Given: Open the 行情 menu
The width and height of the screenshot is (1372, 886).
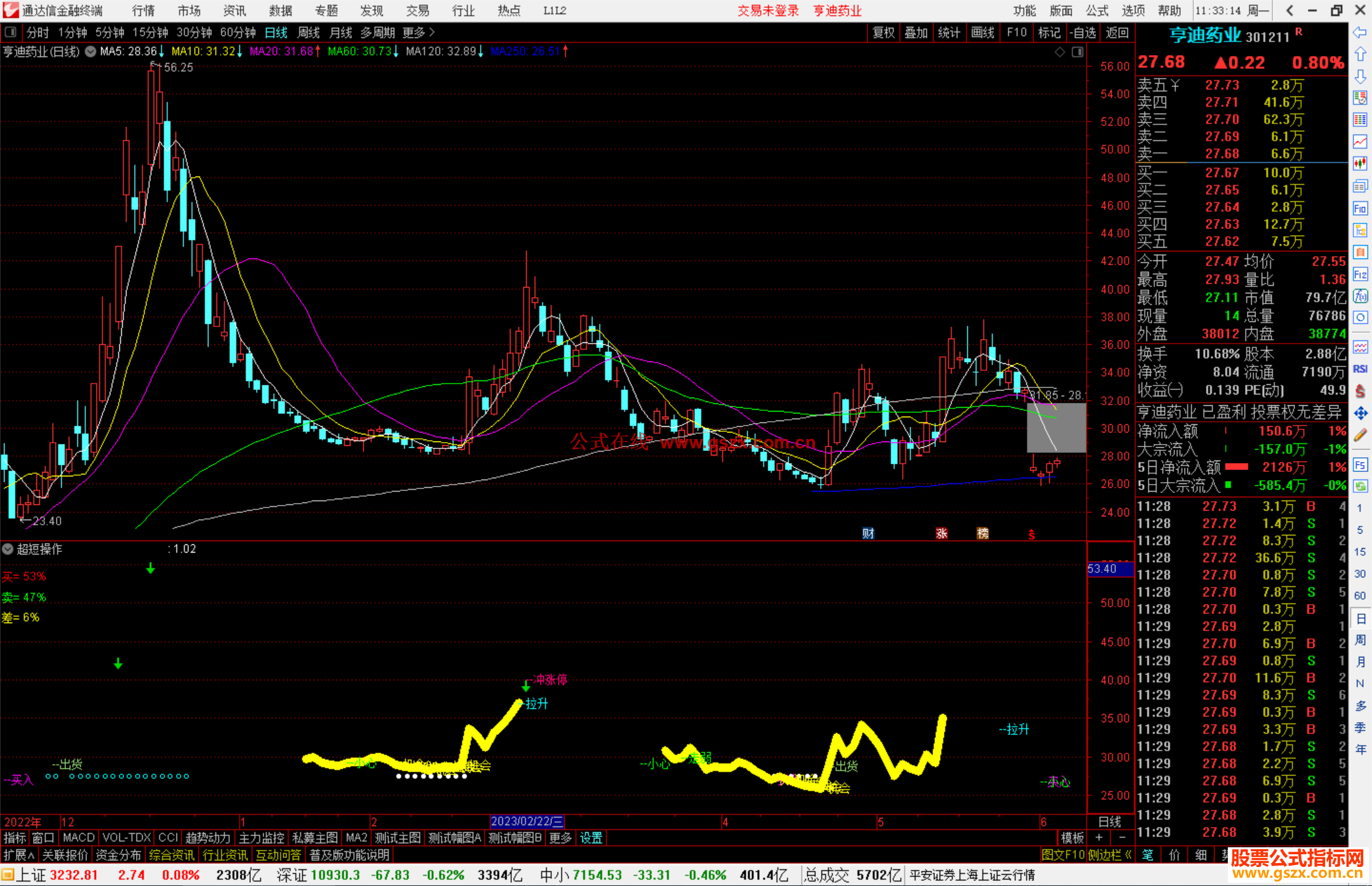Looking at the screenshot, I should [x=143, y=10].
